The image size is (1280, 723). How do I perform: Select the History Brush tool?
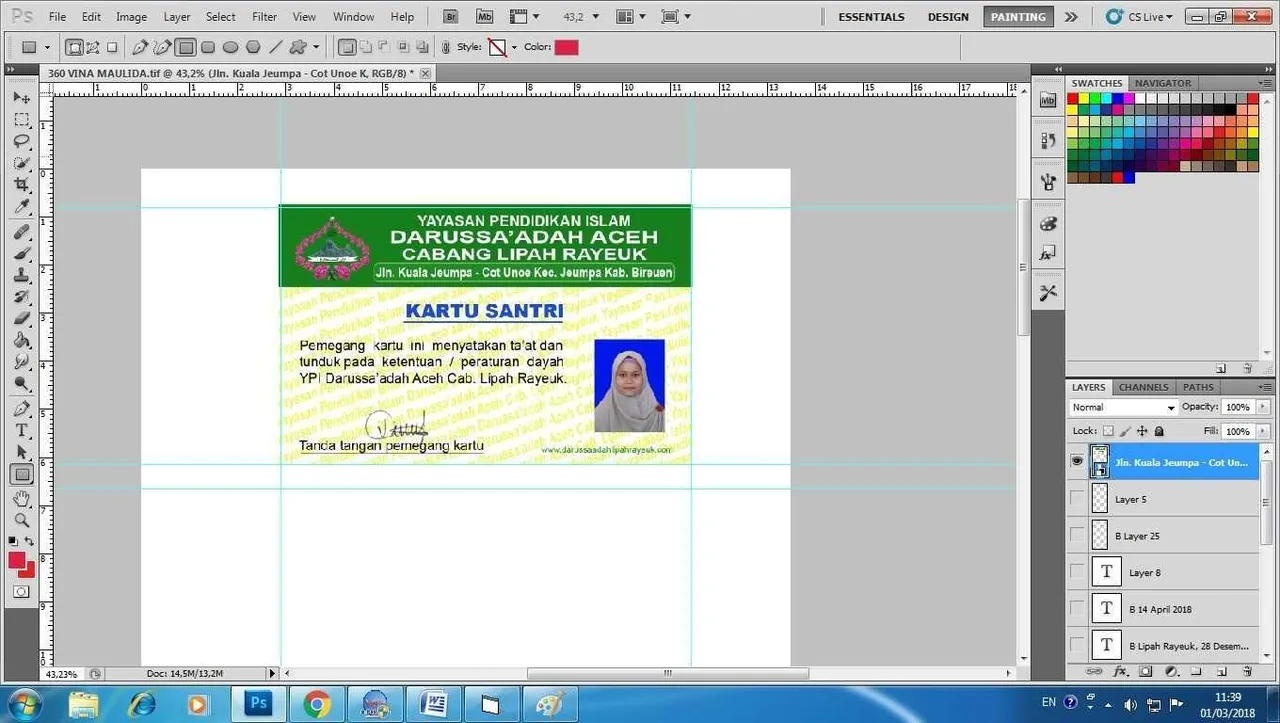[22, 298]
